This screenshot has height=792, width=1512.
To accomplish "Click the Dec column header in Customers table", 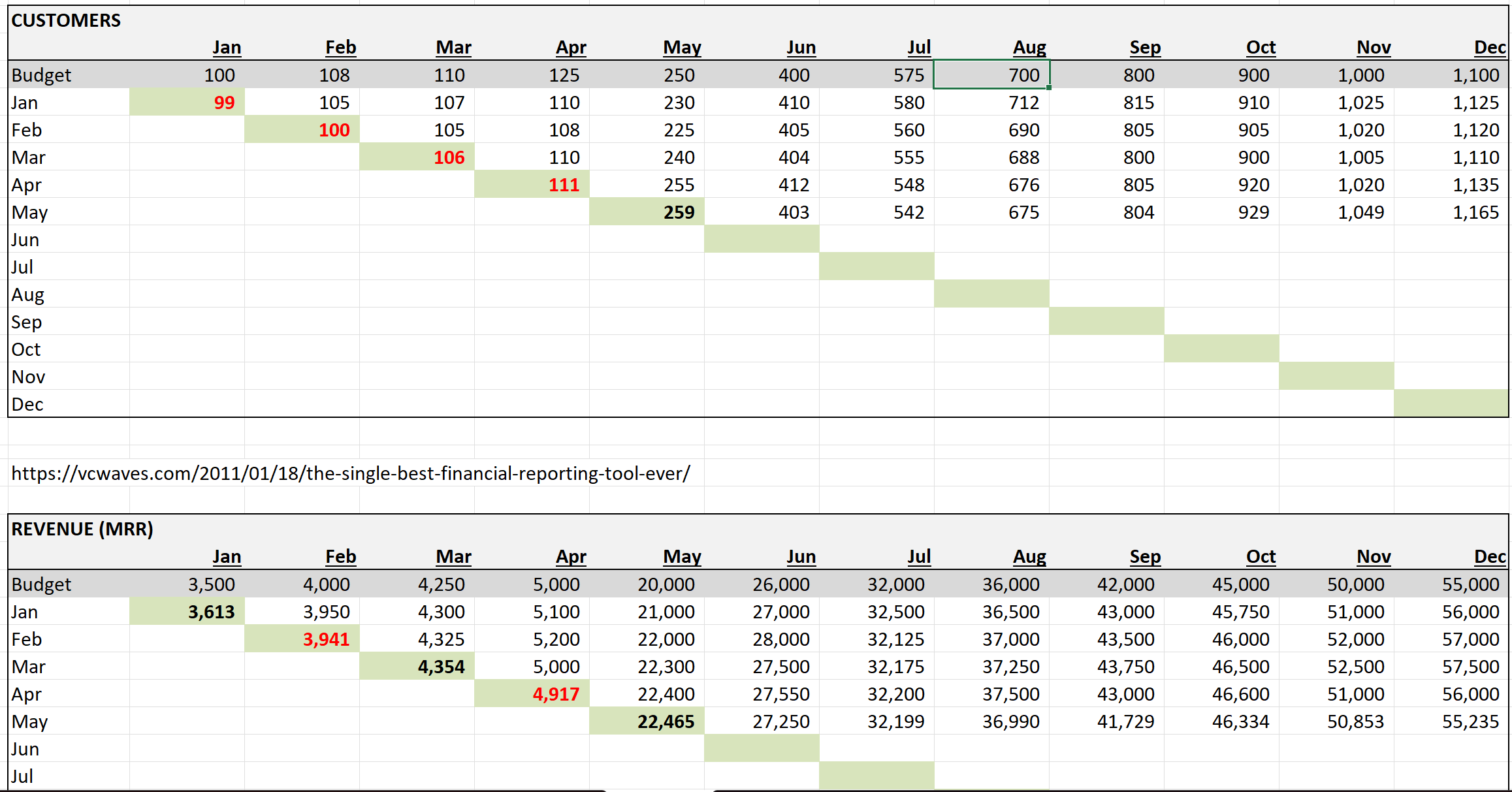I will 1490,47.
